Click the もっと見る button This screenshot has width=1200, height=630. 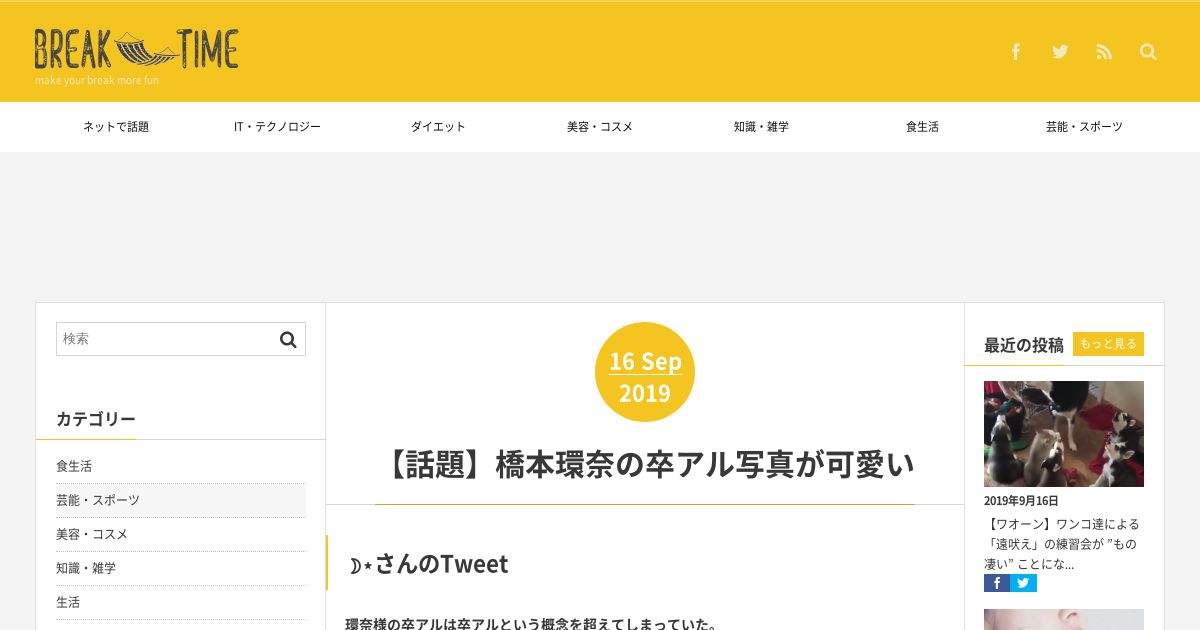click(x=1108, y=344)
